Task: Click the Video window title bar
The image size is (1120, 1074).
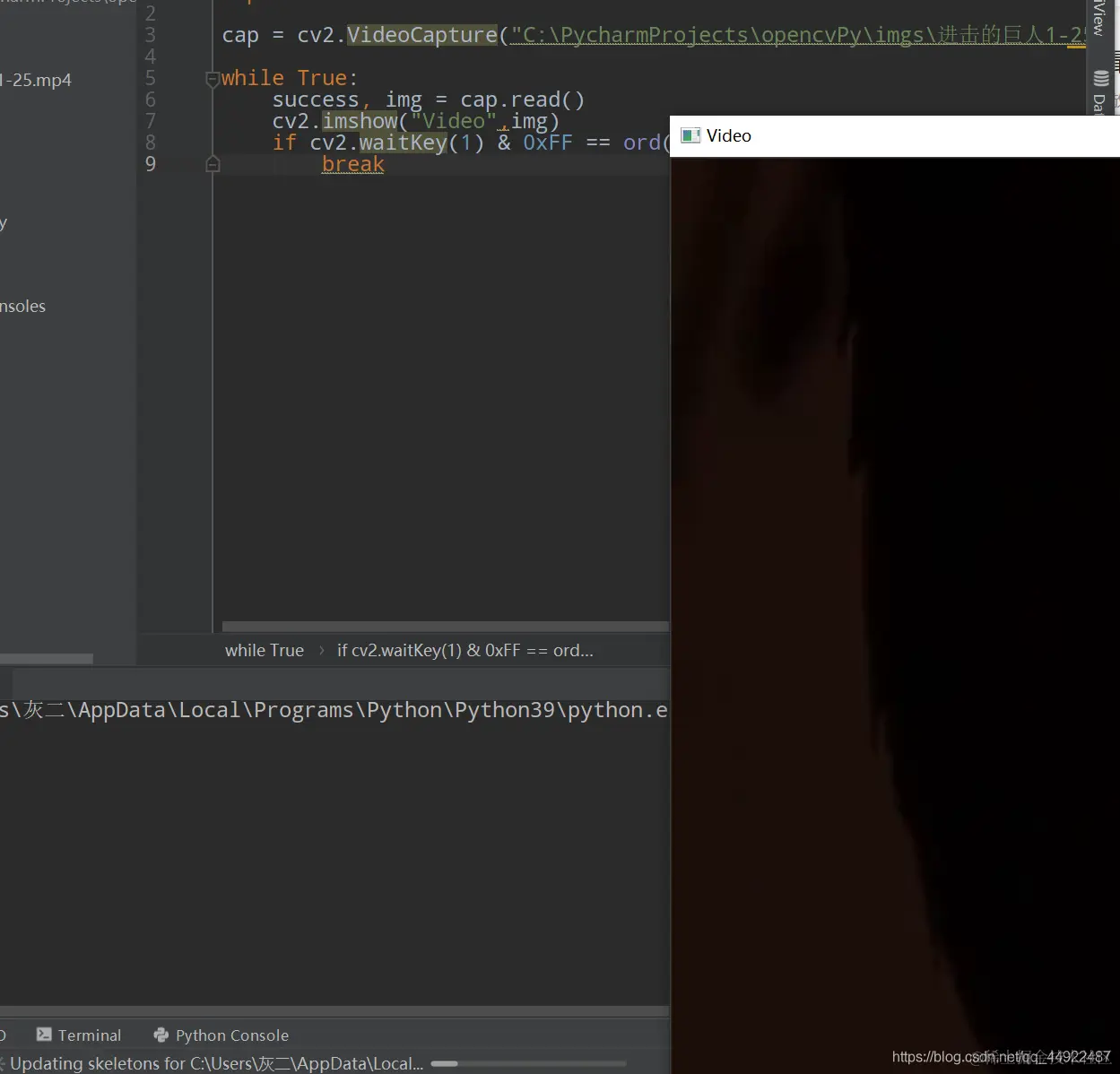Action: click(x=895, y=136)
